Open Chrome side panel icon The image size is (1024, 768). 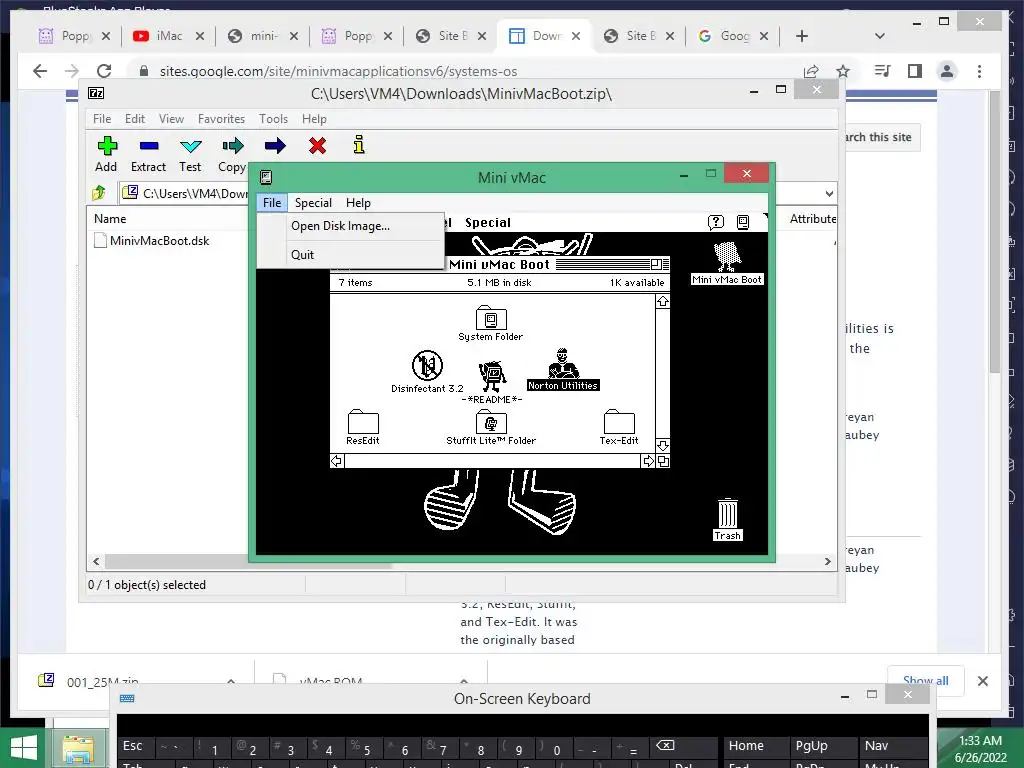(914, 71)
